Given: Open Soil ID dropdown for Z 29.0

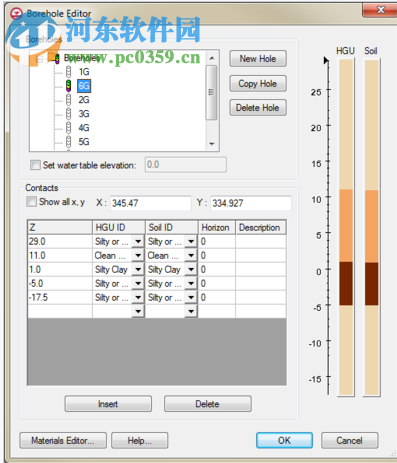Looking at the screenshot, I should tap(191, 241).
